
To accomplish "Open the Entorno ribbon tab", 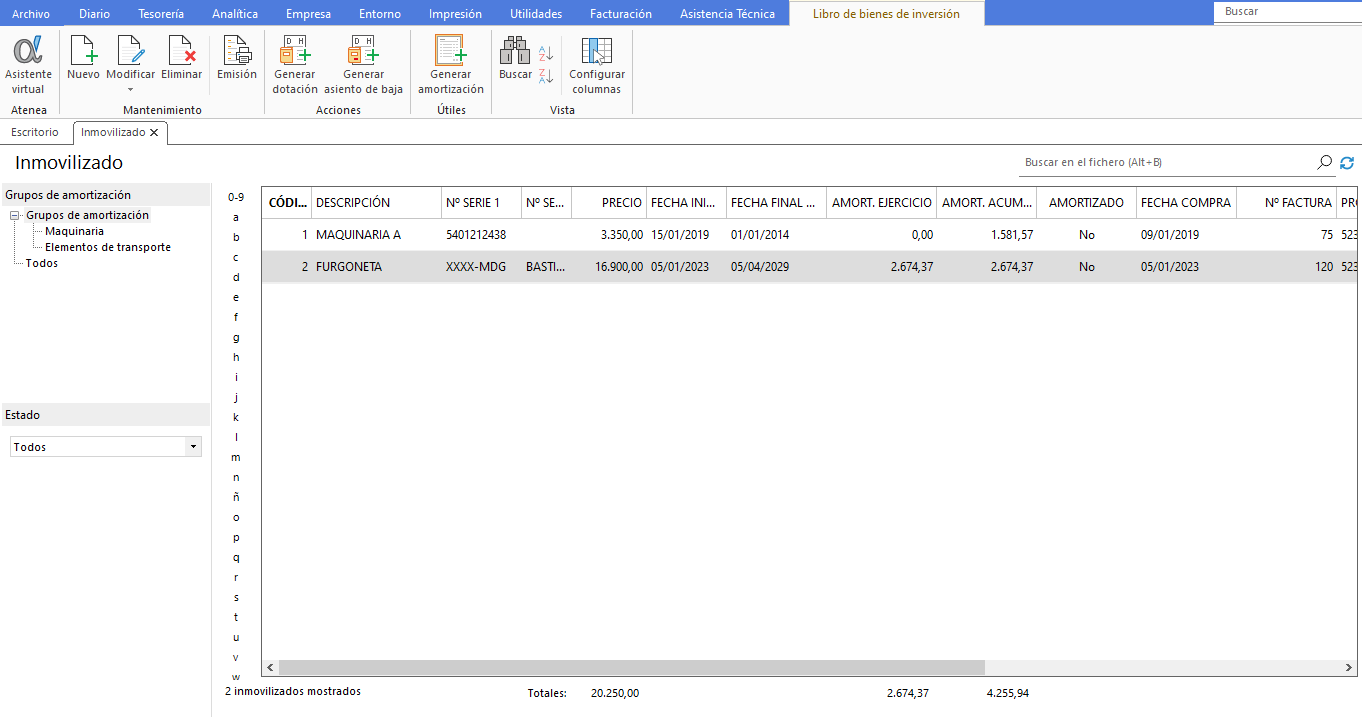I will (x=380, y=14).
